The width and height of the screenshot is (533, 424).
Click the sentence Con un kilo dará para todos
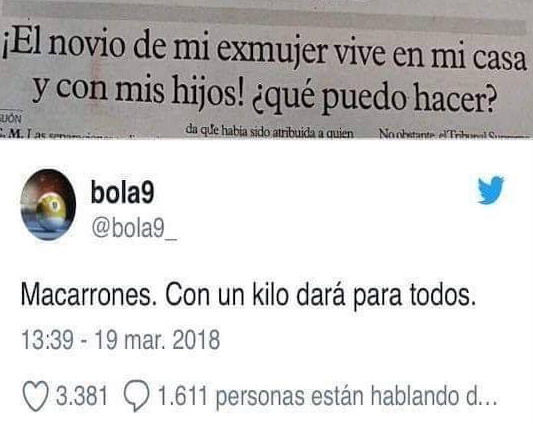pyautogui.click(x=320, y=295)
